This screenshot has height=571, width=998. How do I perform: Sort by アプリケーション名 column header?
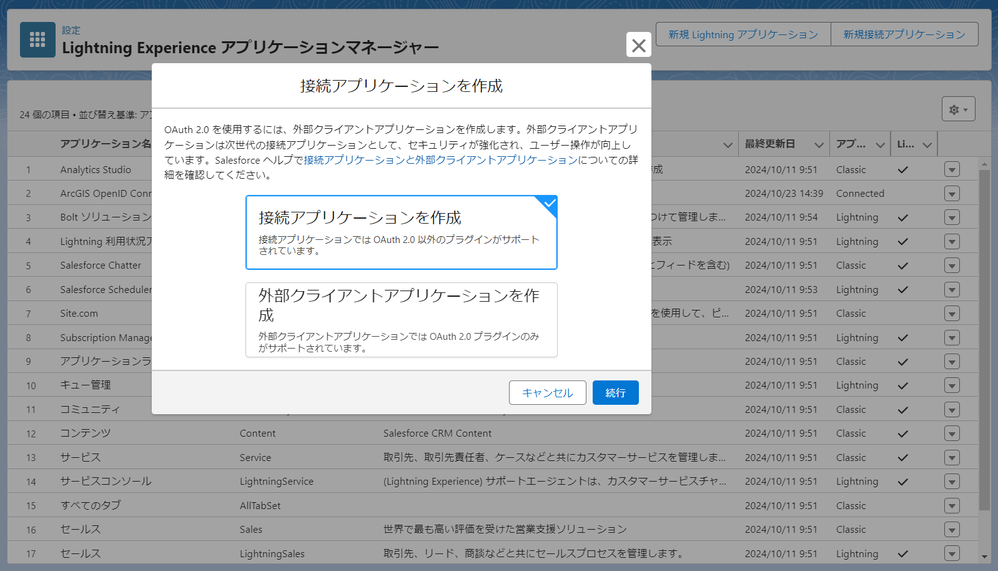pyautogui.click(x=105, y=144)
